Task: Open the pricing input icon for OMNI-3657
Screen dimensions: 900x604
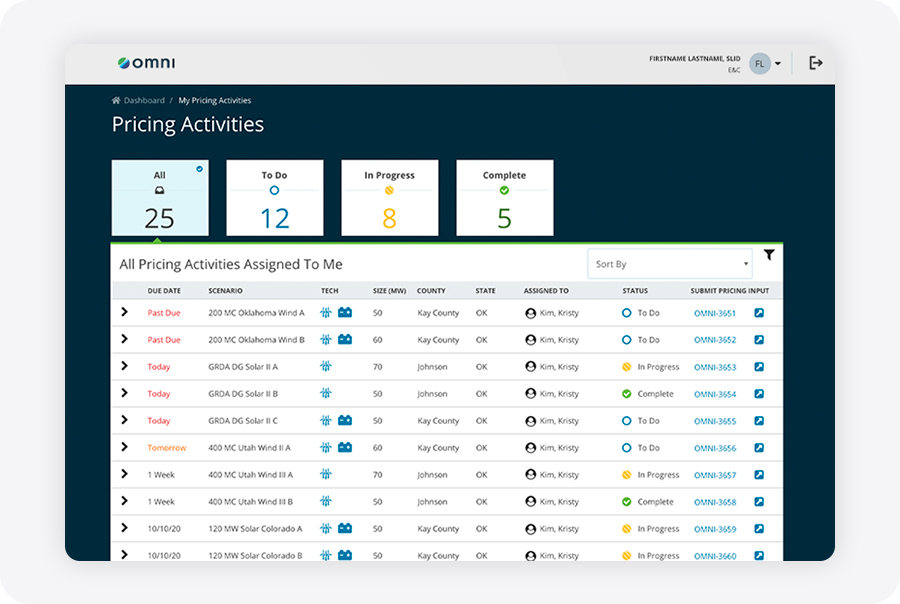Action: point(759,475)
